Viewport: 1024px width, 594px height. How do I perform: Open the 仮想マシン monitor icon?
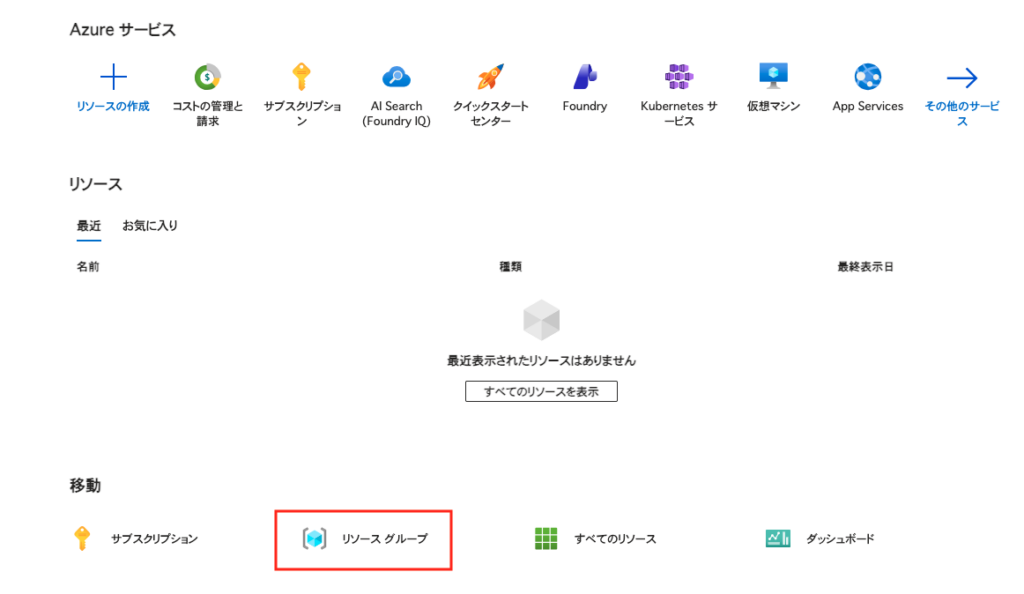[773, 76]
